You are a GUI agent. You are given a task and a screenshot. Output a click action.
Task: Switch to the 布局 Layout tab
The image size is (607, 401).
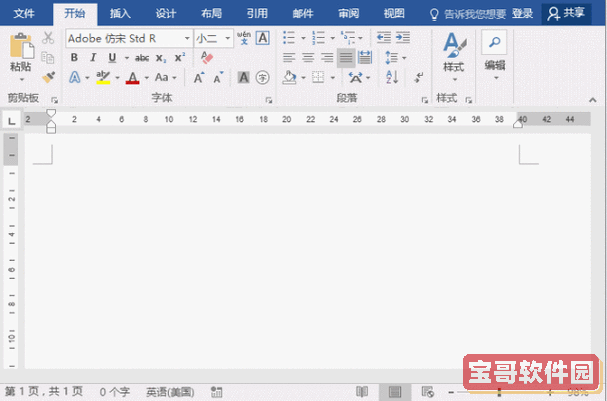pyautogui.click(x=211, y=14)
